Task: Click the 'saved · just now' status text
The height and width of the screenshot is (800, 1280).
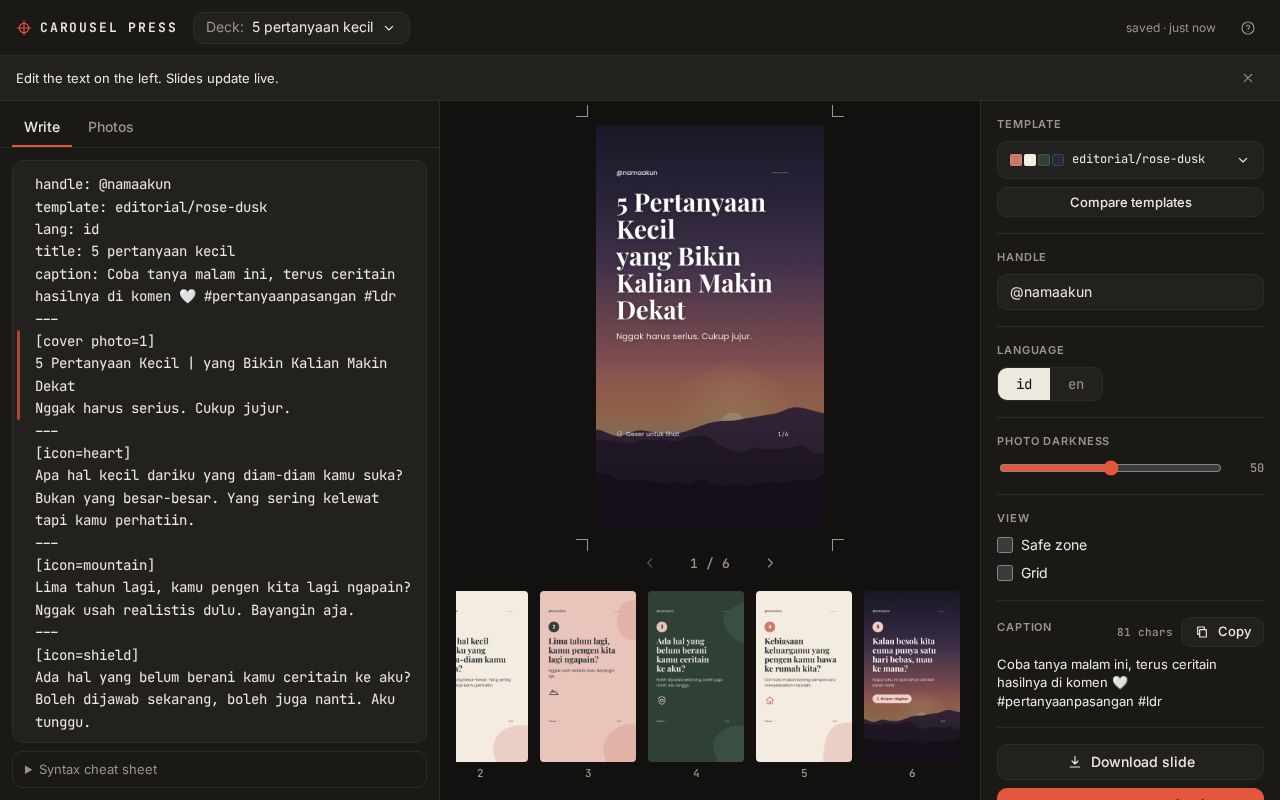Action: coord(1171,28)
